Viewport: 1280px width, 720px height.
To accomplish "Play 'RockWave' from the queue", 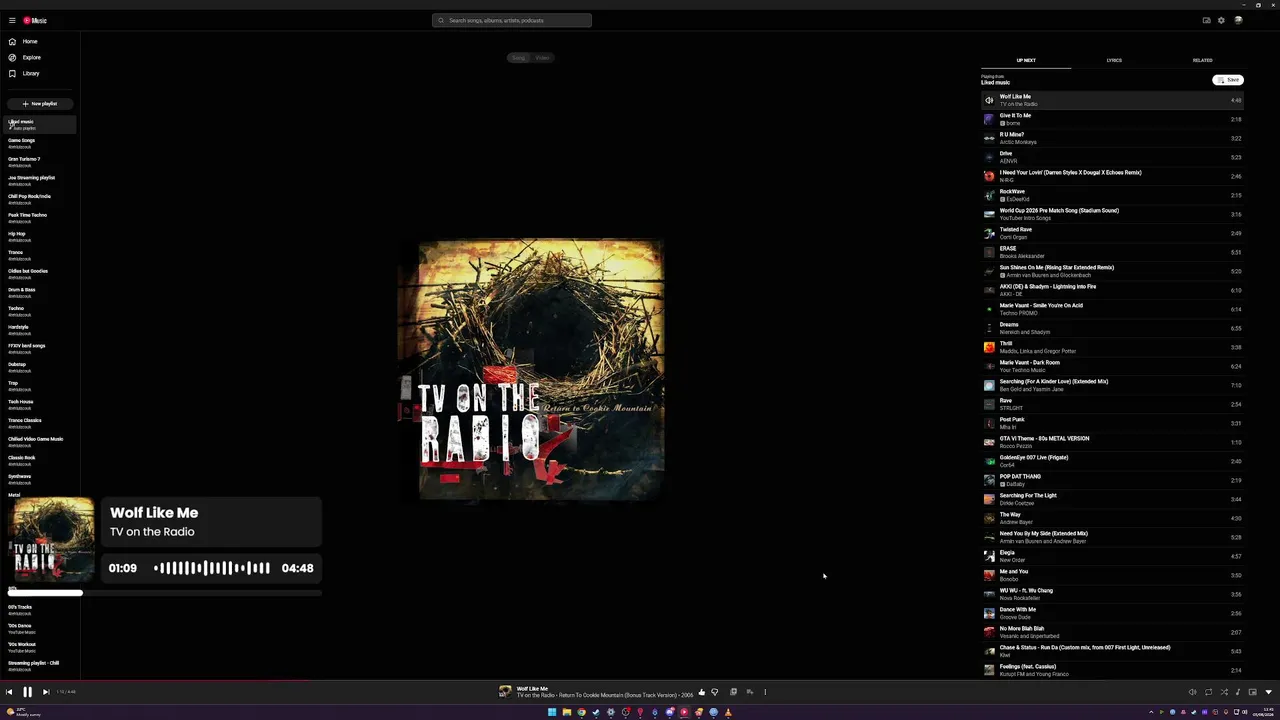I will point(1113,195).
